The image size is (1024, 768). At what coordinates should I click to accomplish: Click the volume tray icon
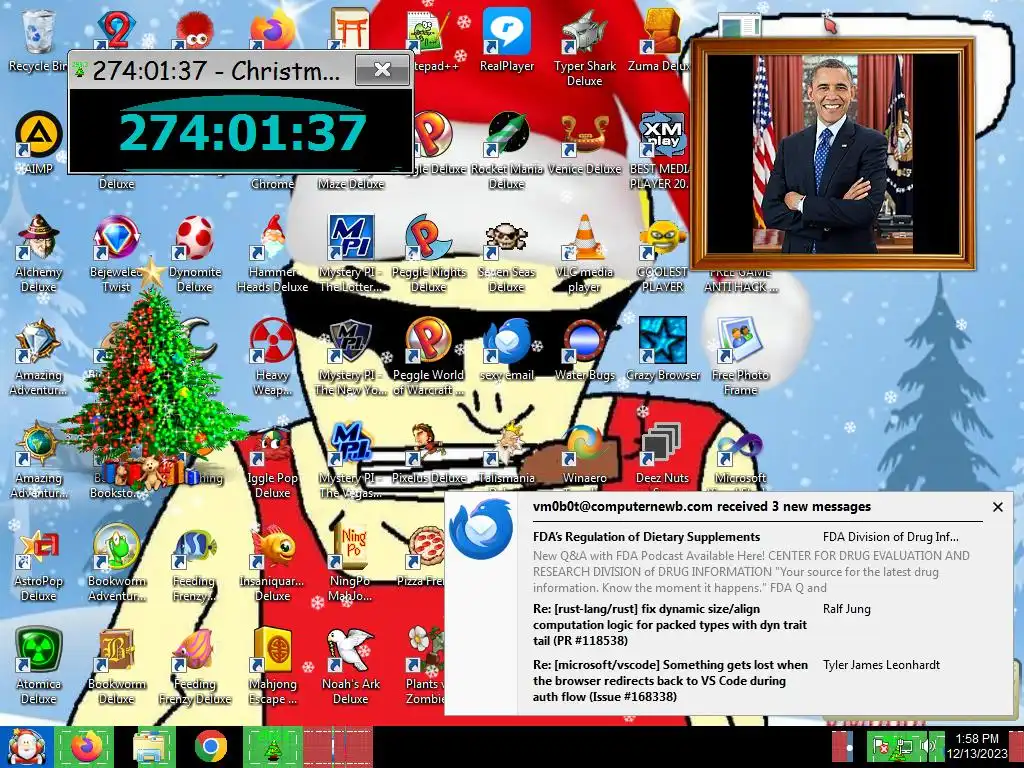click(x=928, y=746)
